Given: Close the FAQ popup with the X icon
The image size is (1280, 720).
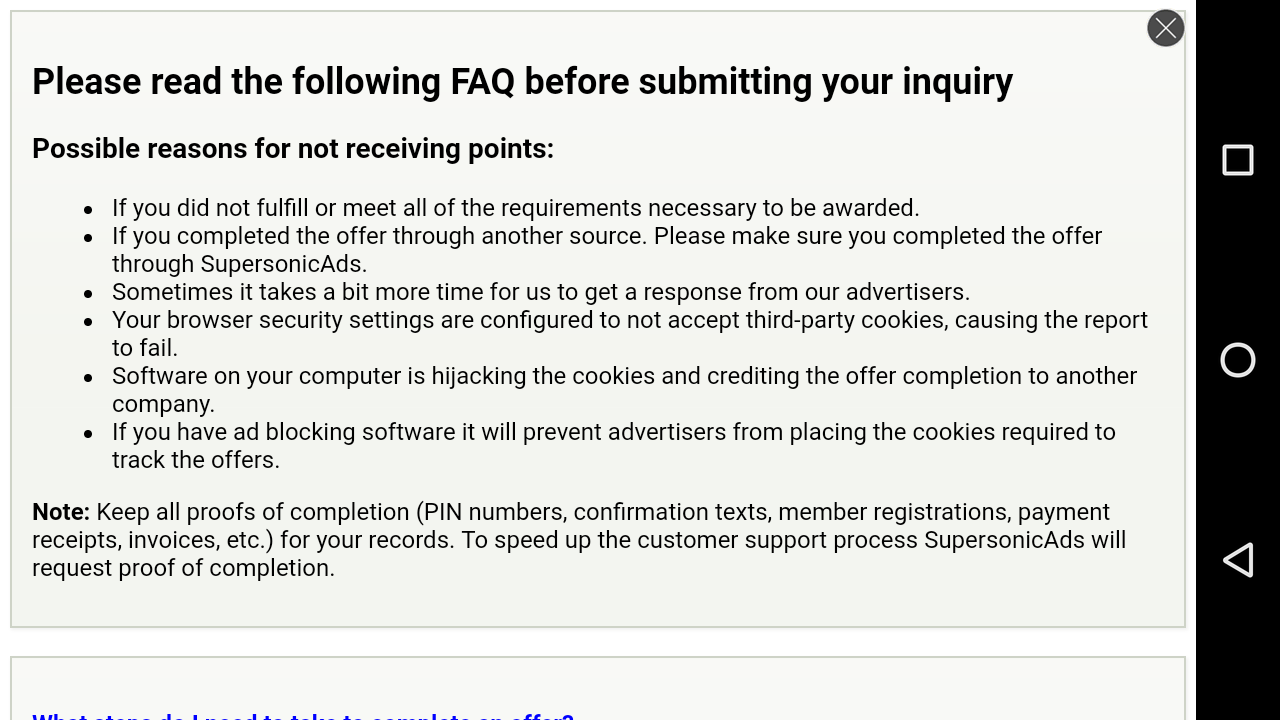Looking at the screenshot, I should click(1165, 28).
